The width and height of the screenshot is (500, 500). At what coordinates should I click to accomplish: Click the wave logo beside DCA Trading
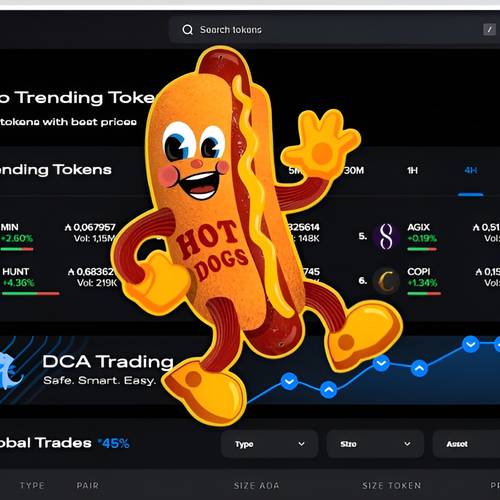10,372
